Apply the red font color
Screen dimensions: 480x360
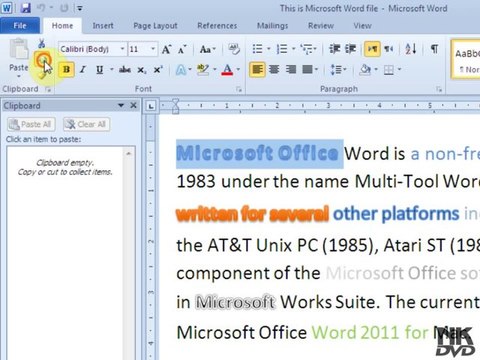click(x=227, y=69)
